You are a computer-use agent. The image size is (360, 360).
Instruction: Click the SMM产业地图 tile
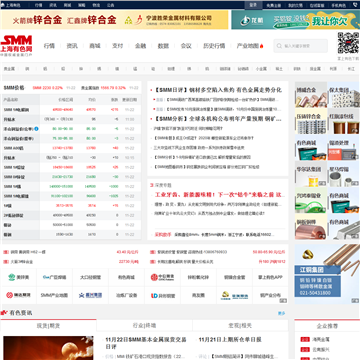click(x=55, y=295)
